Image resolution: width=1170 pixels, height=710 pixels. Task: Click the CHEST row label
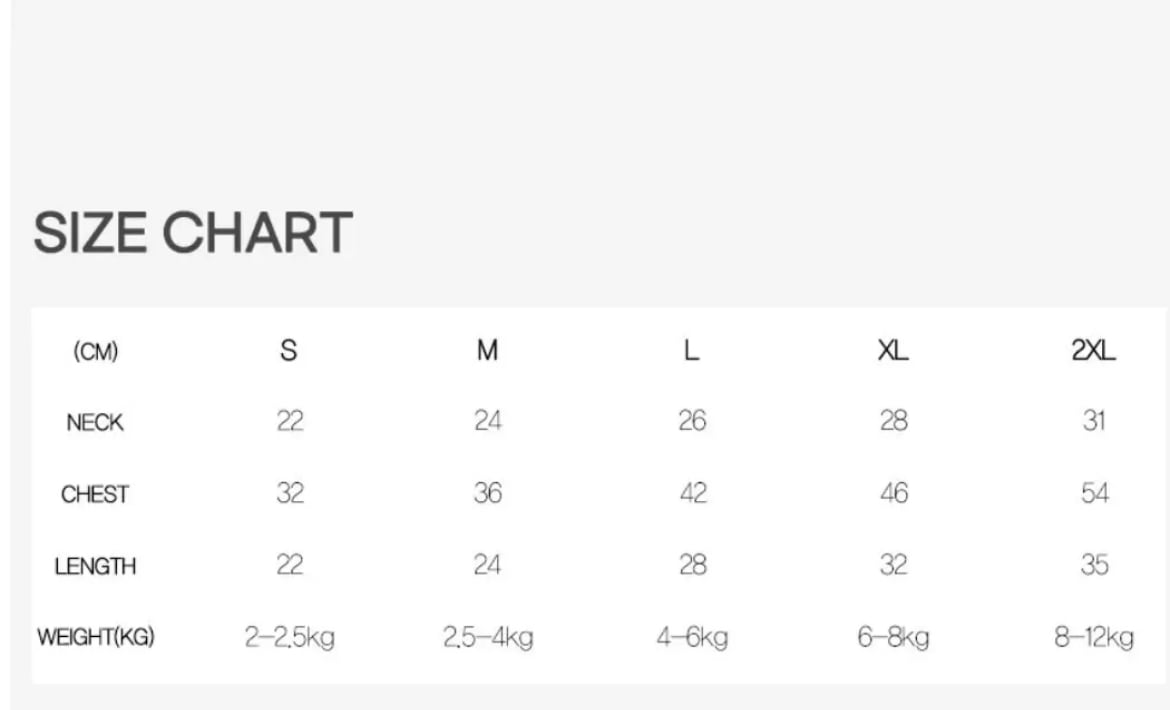(x=95, y=494)
